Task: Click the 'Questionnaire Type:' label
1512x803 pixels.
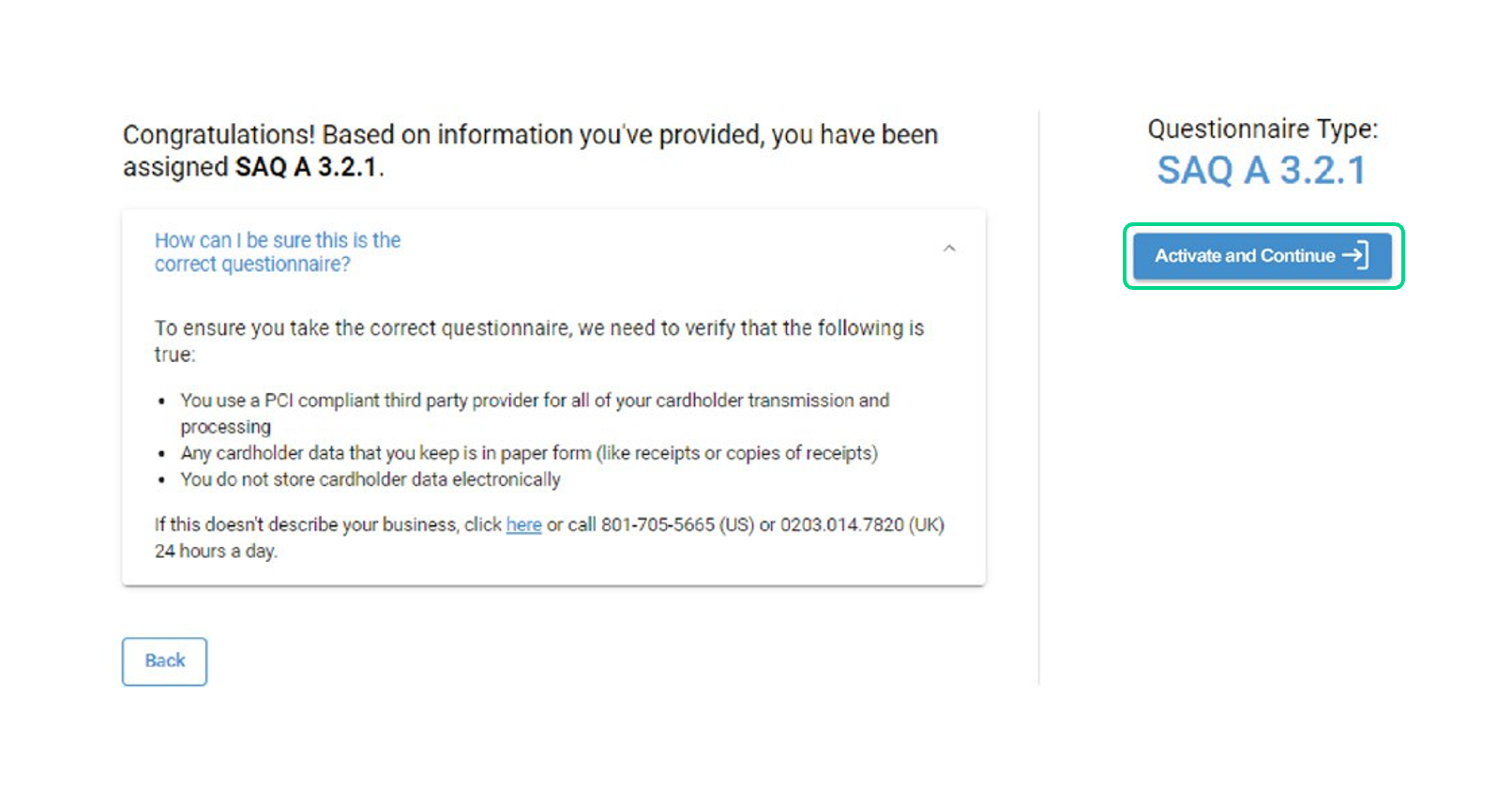Action: (1263, 129)
